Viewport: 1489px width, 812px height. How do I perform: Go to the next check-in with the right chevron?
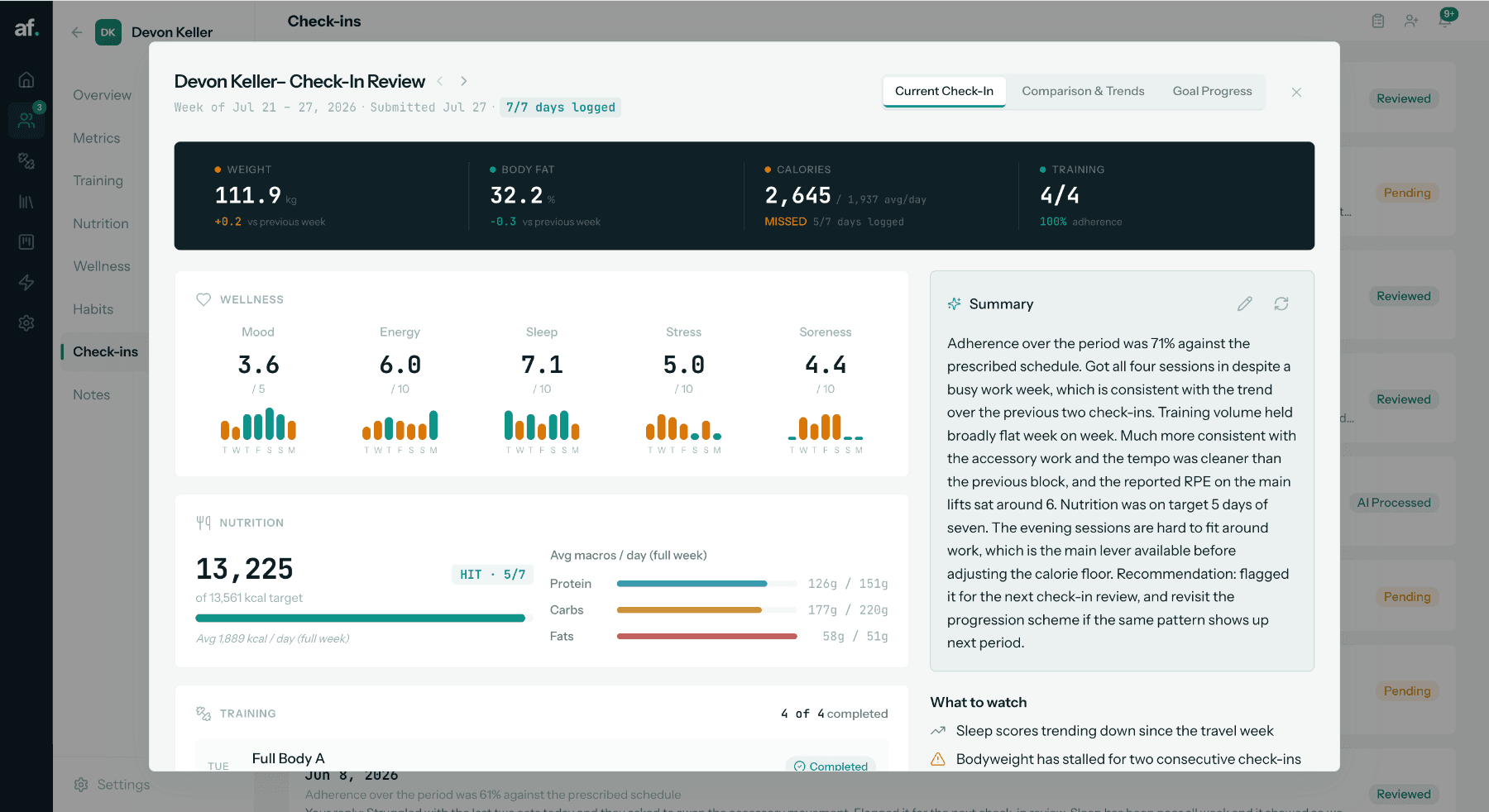click(464, 81)
